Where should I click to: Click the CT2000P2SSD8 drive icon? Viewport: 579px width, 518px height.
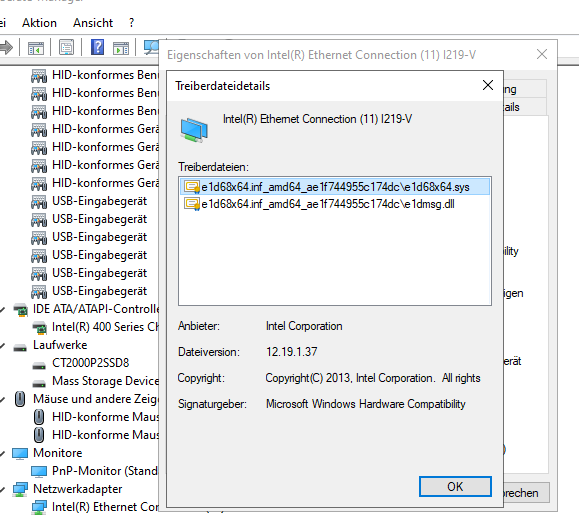(x=39, y=365)
